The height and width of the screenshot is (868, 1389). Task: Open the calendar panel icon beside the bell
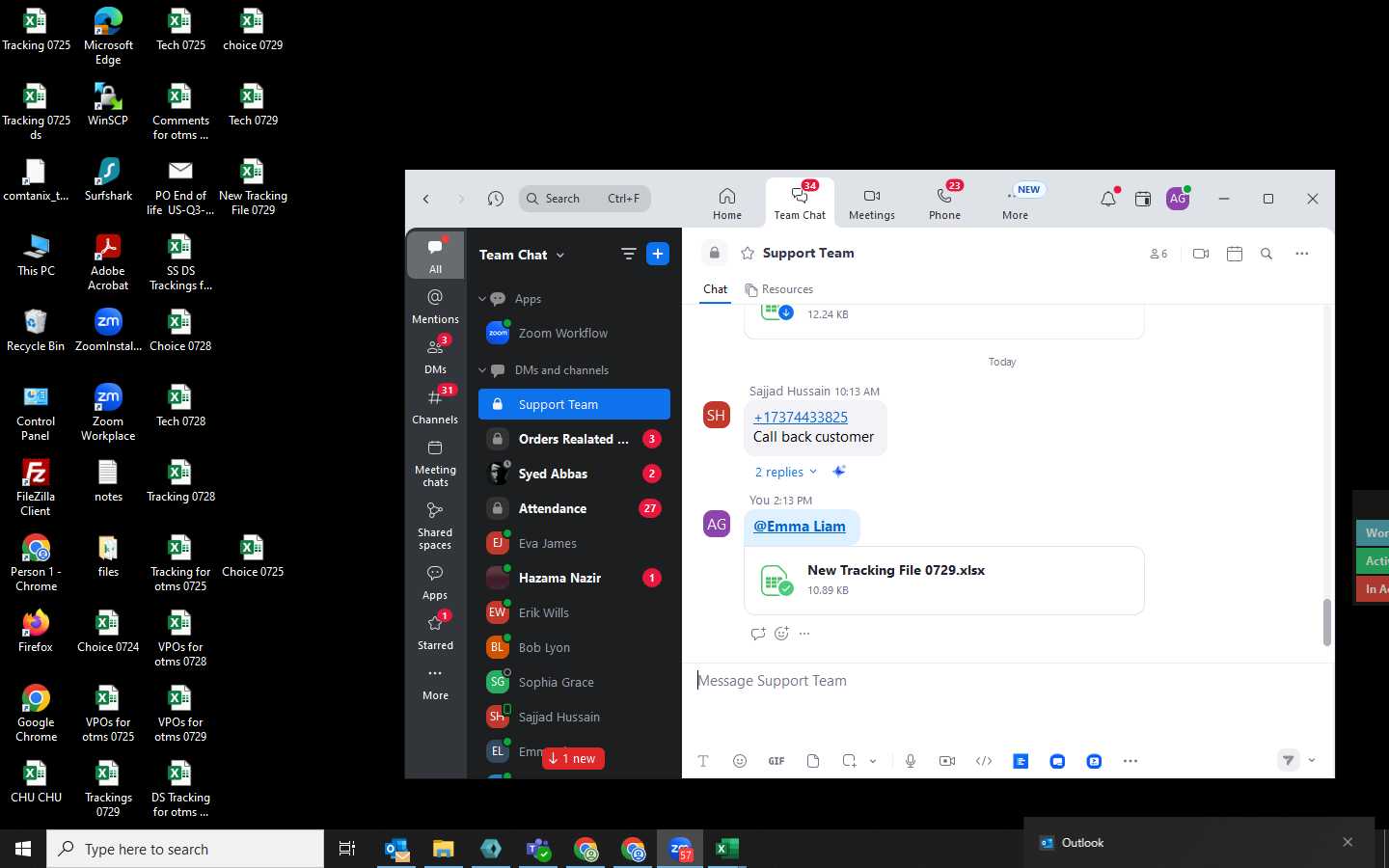pos(1143,199)
